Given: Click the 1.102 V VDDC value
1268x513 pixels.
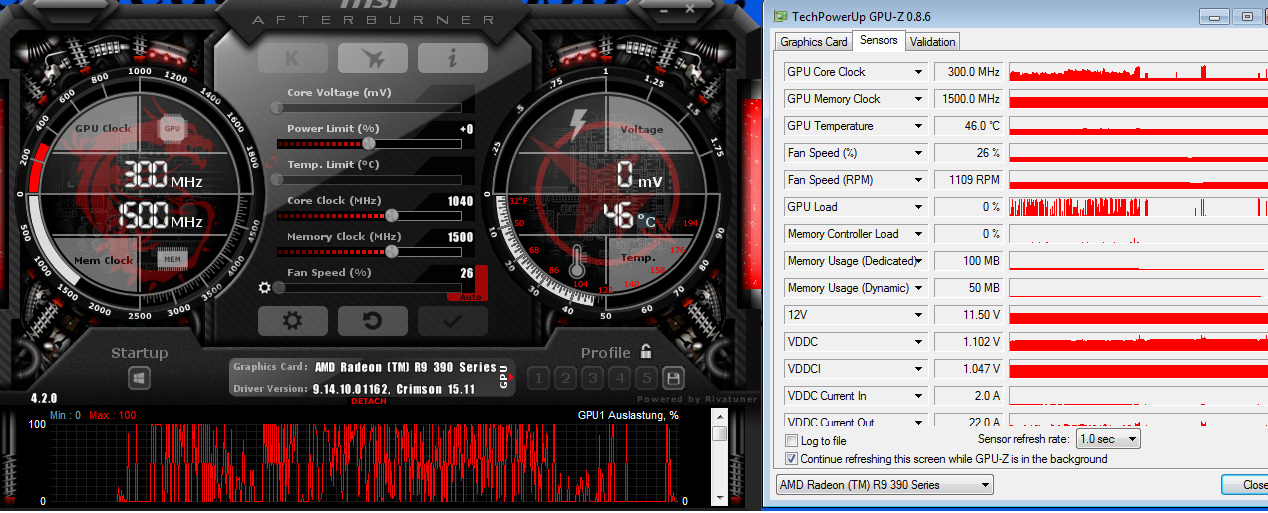Looking at the screenshot, I should pyautogui.click(x=968, y=342).
